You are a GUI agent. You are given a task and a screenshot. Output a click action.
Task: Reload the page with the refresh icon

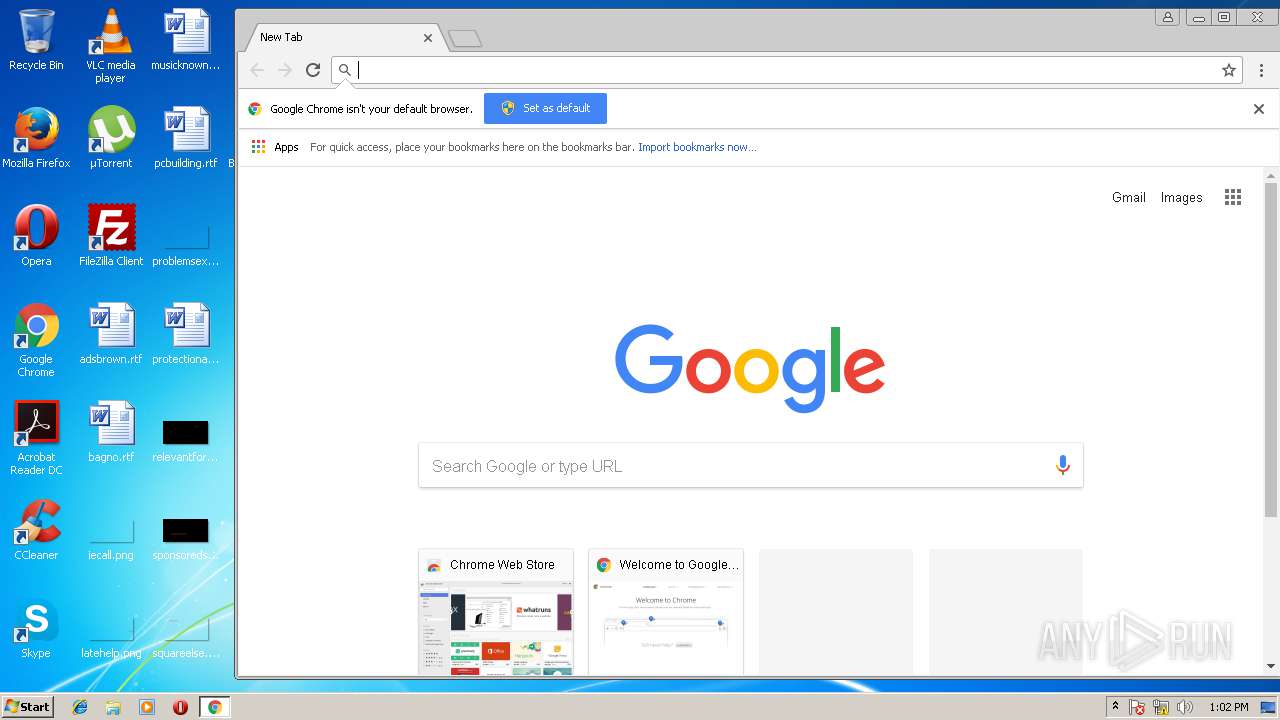[x=313, y=70]
